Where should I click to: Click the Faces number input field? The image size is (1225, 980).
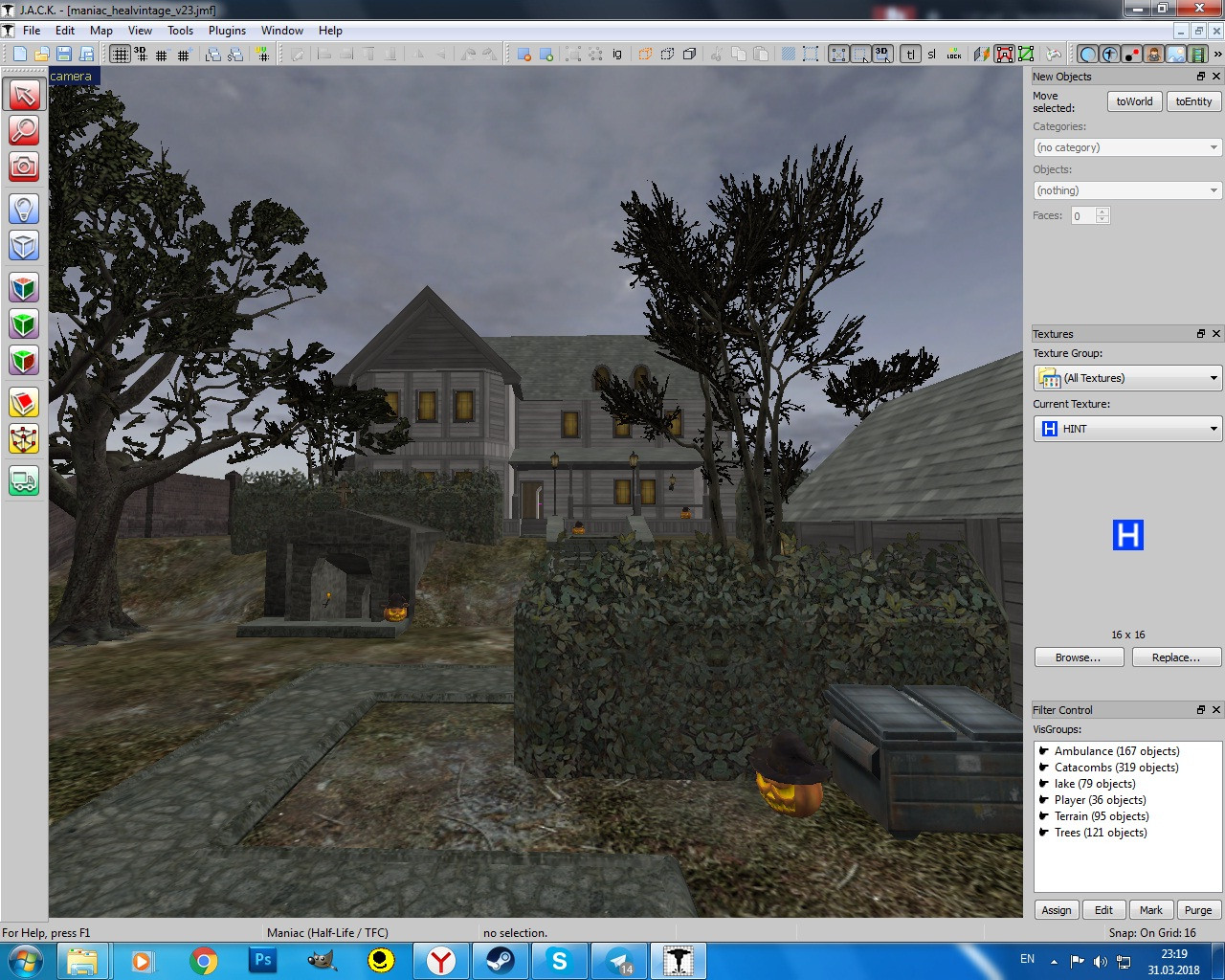pyautogui.click(x=1083, y=216)
